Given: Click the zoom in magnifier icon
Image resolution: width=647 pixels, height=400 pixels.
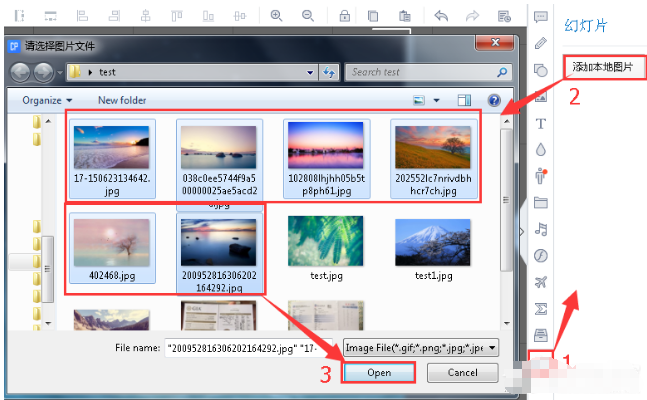Looking at the screenshot, I should tap(276, 16).
